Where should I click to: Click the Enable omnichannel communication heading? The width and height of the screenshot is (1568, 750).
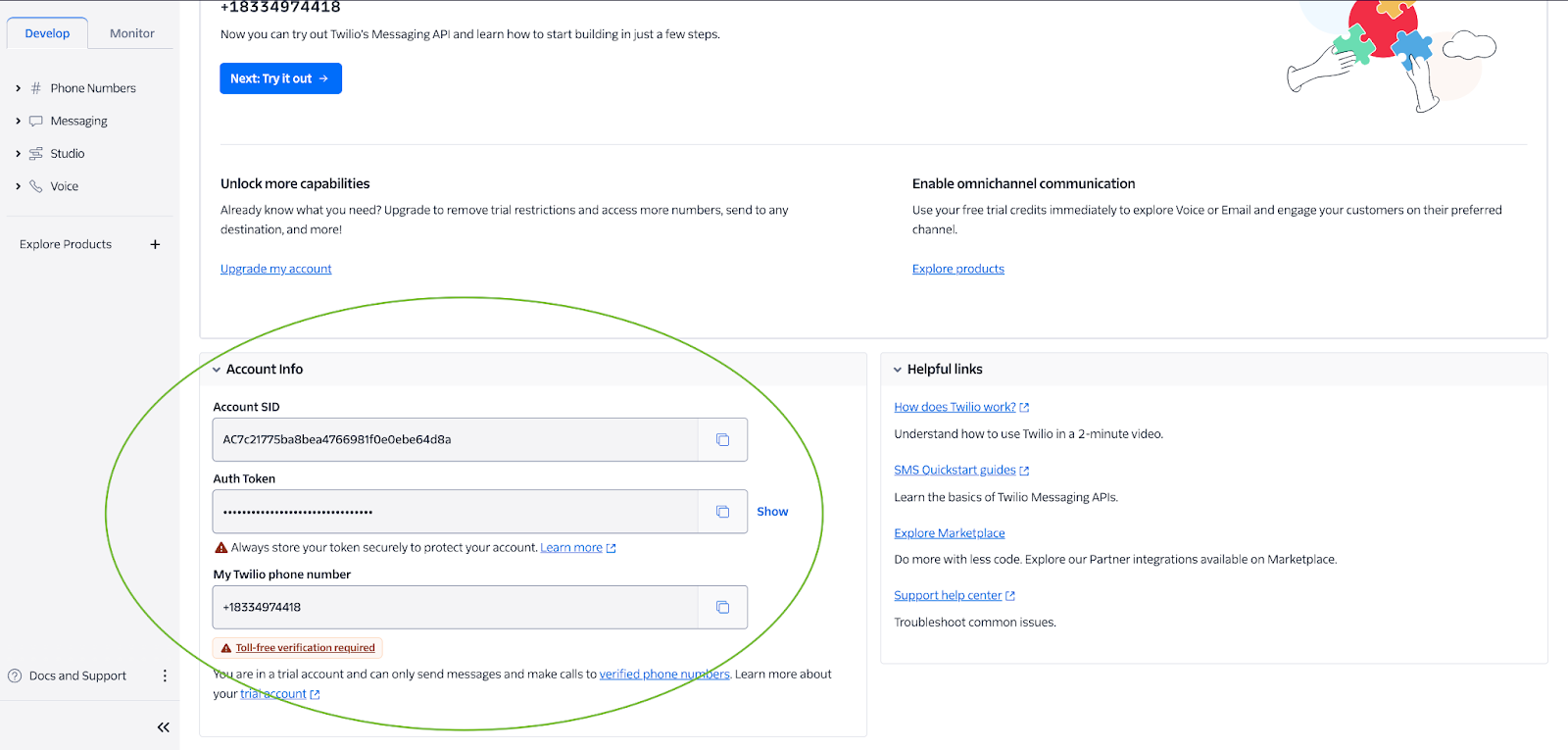point(1023,183)
